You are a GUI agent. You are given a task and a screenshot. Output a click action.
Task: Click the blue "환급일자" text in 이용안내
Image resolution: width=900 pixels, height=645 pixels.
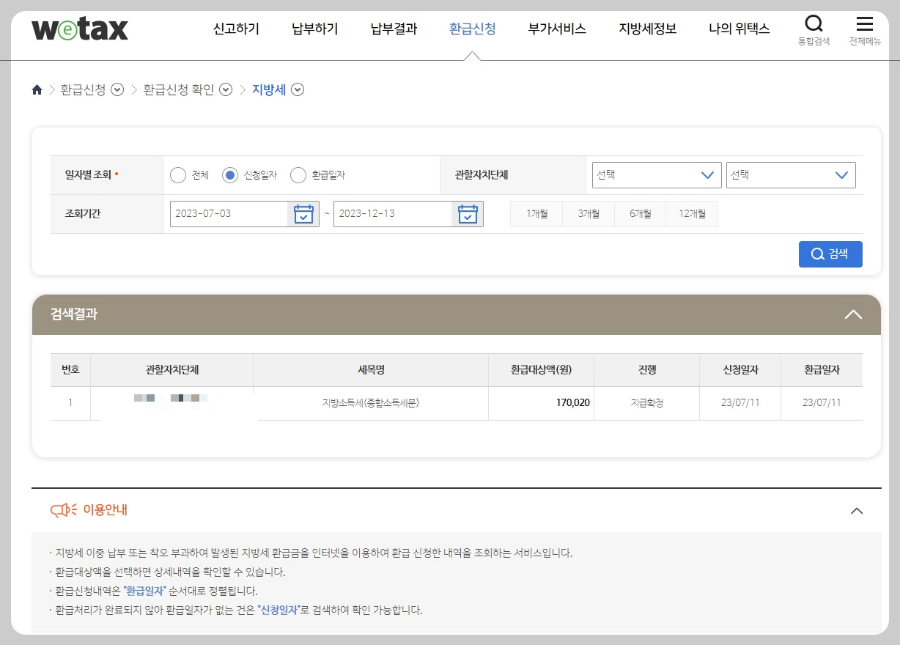(x=145, y=591)
